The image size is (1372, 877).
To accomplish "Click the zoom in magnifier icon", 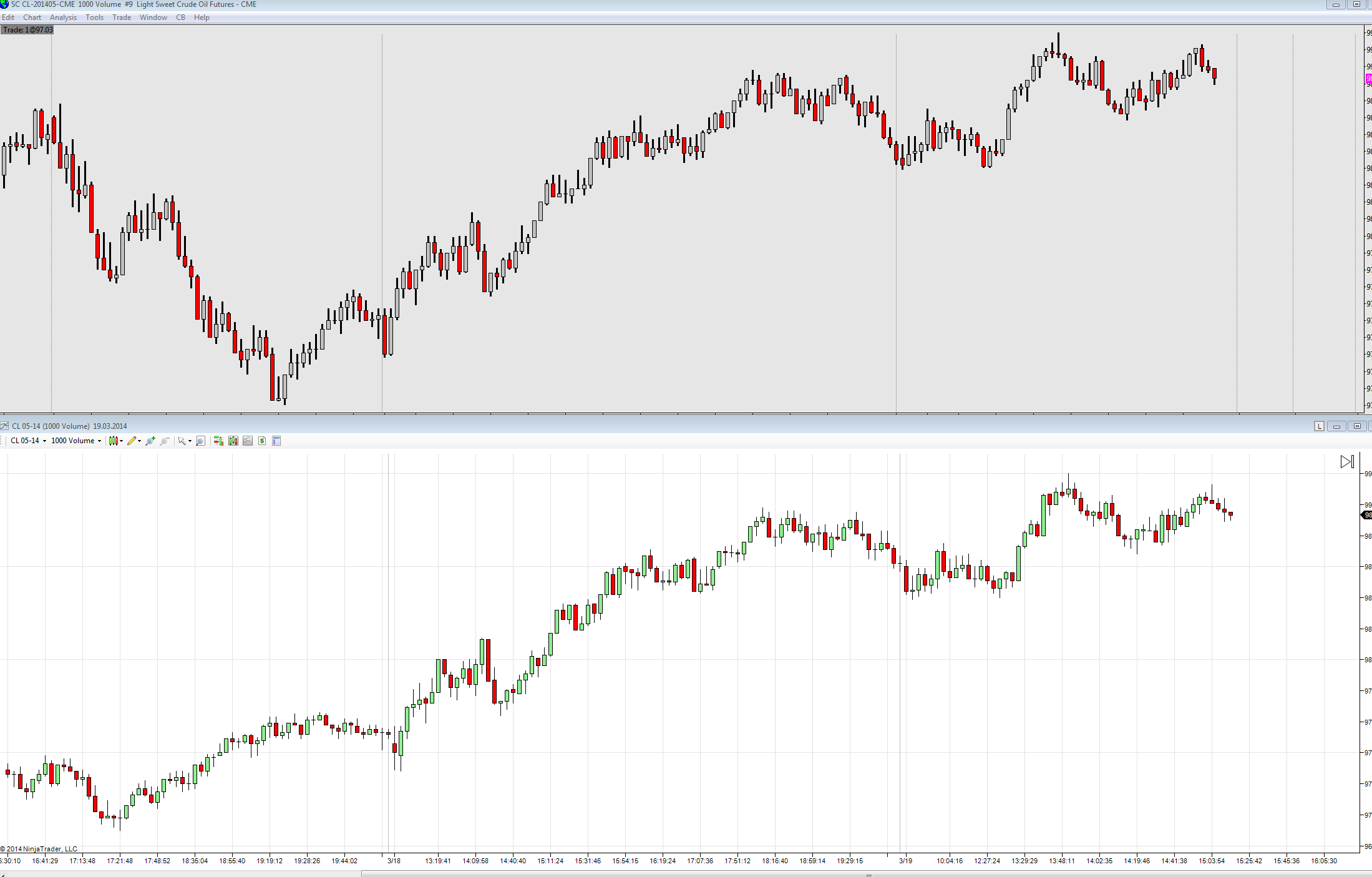I will (150, 441).
